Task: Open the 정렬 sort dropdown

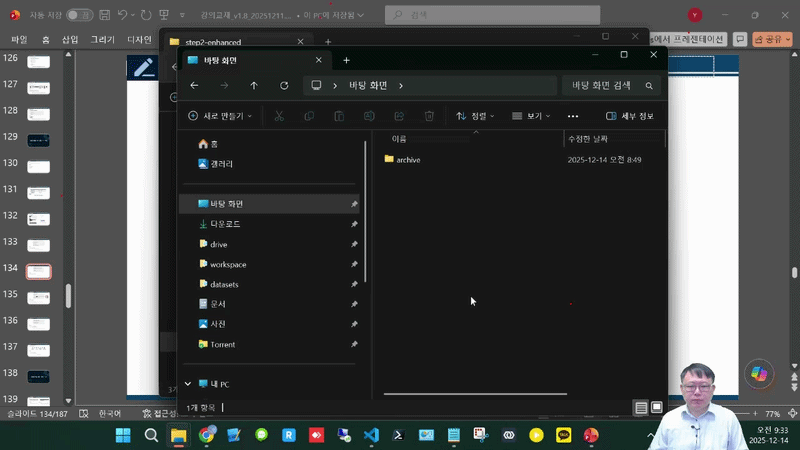Action: click(477, 116)
